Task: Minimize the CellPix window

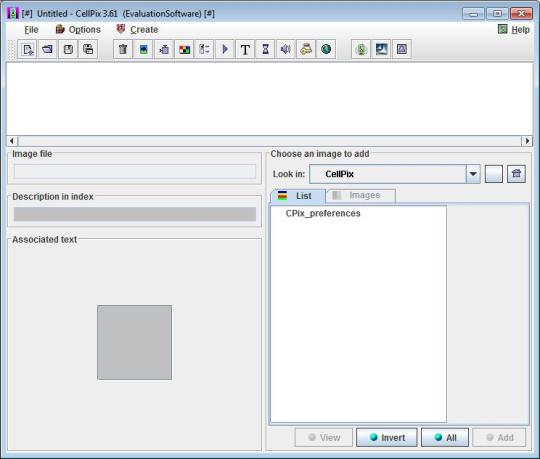Action: (474, 14)
